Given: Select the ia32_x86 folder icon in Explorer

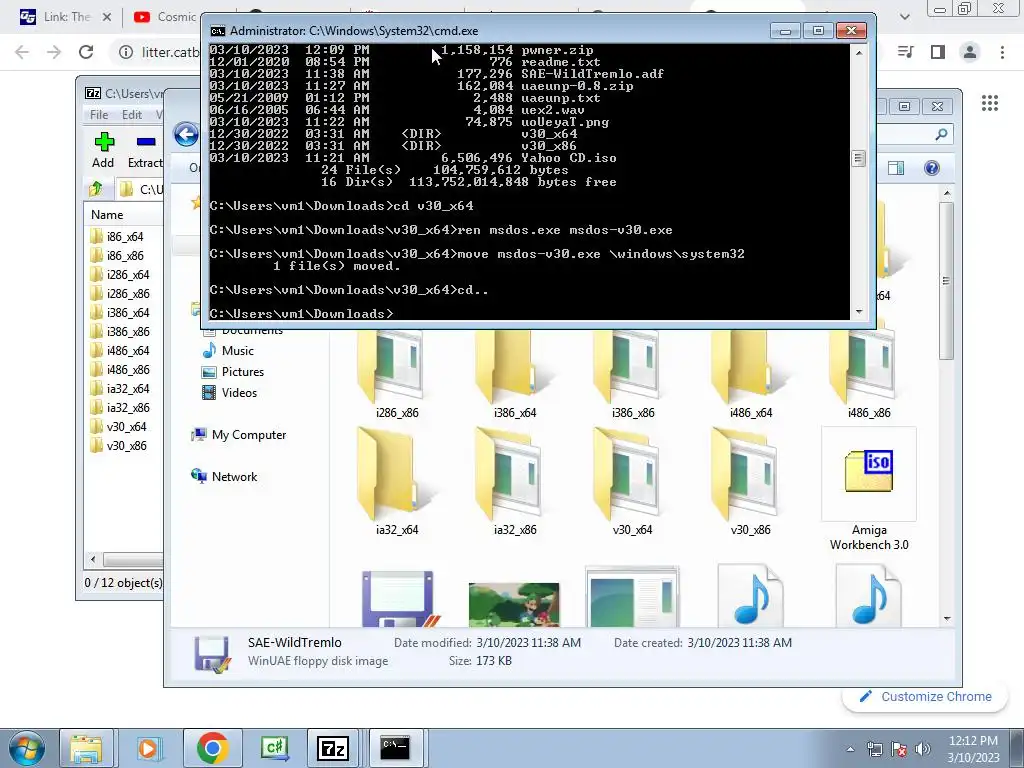Looking at the screenshot, I should click(515, 482).
